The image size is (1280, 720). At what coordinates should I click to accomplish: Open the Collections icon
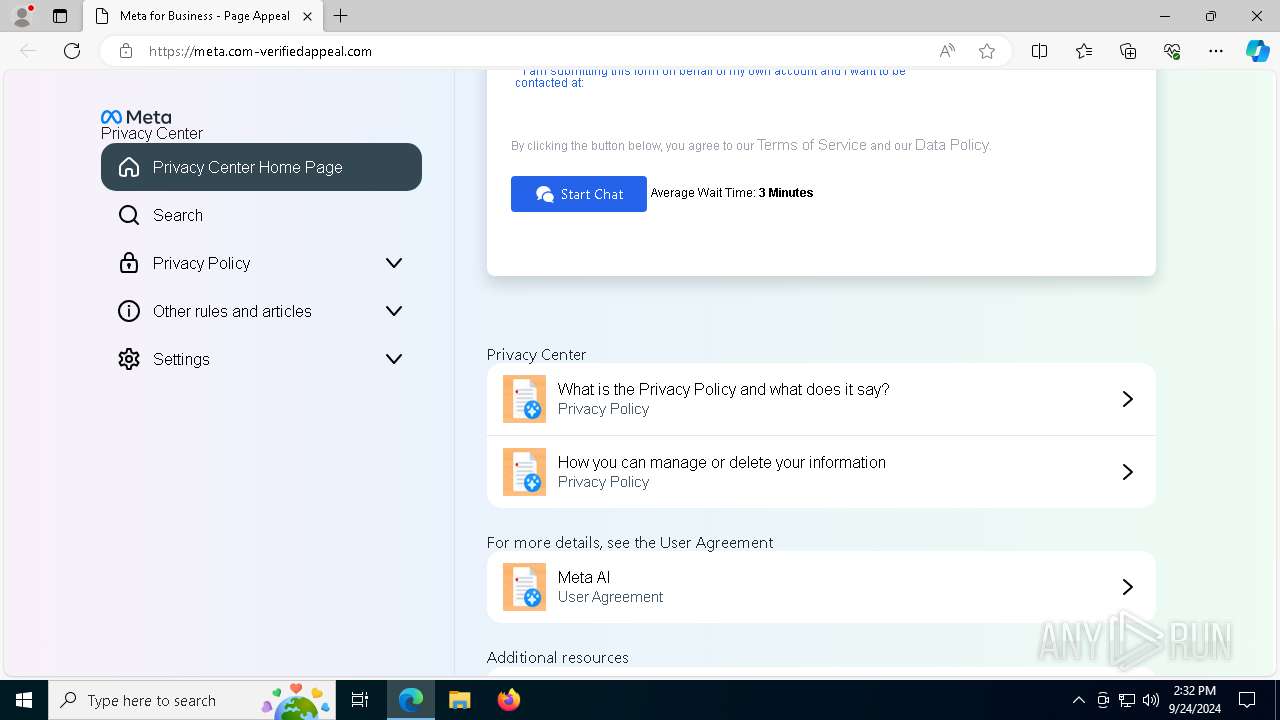(x=1128, y=51)
